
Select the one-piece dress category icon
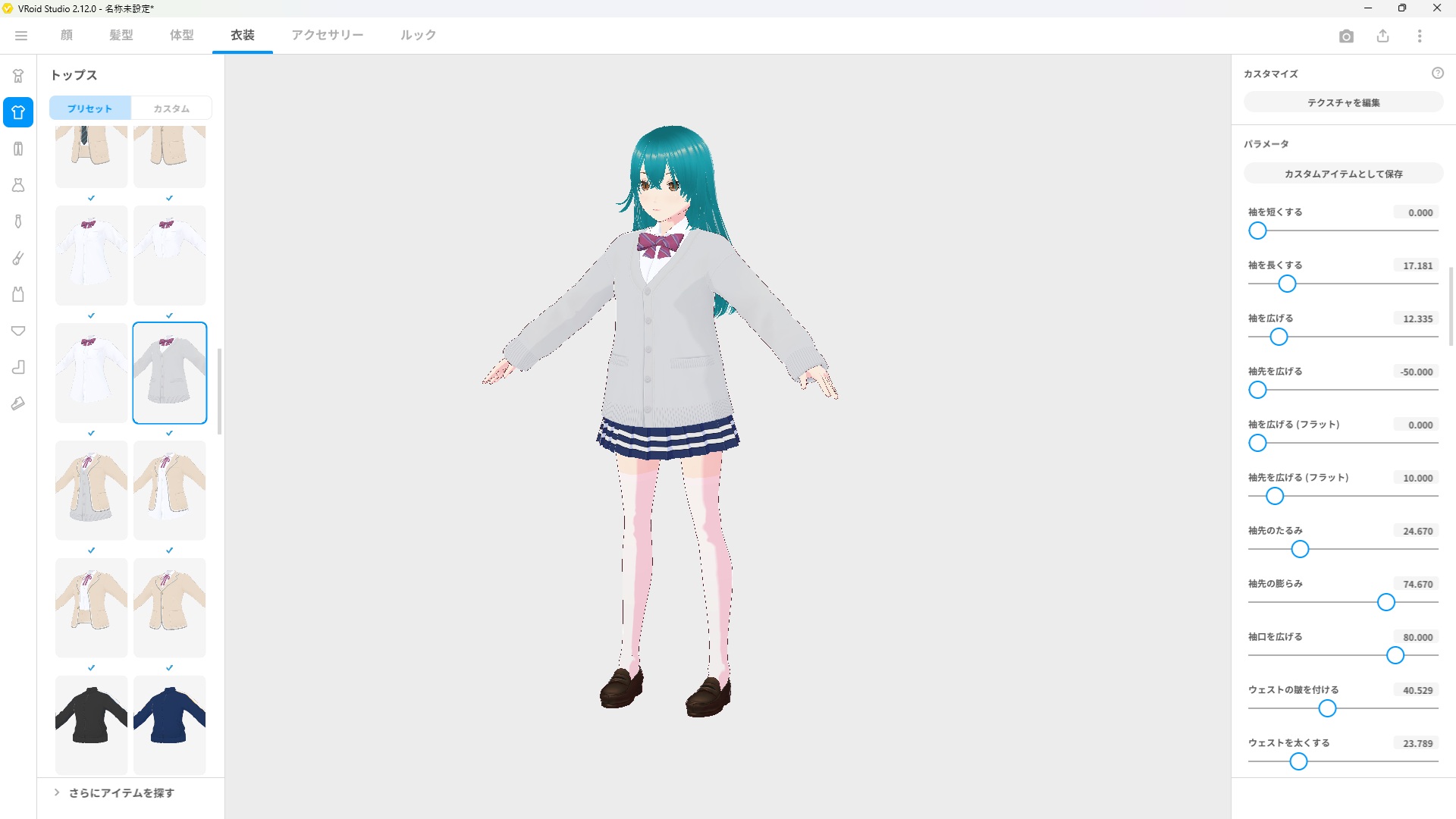pos(18,185)
